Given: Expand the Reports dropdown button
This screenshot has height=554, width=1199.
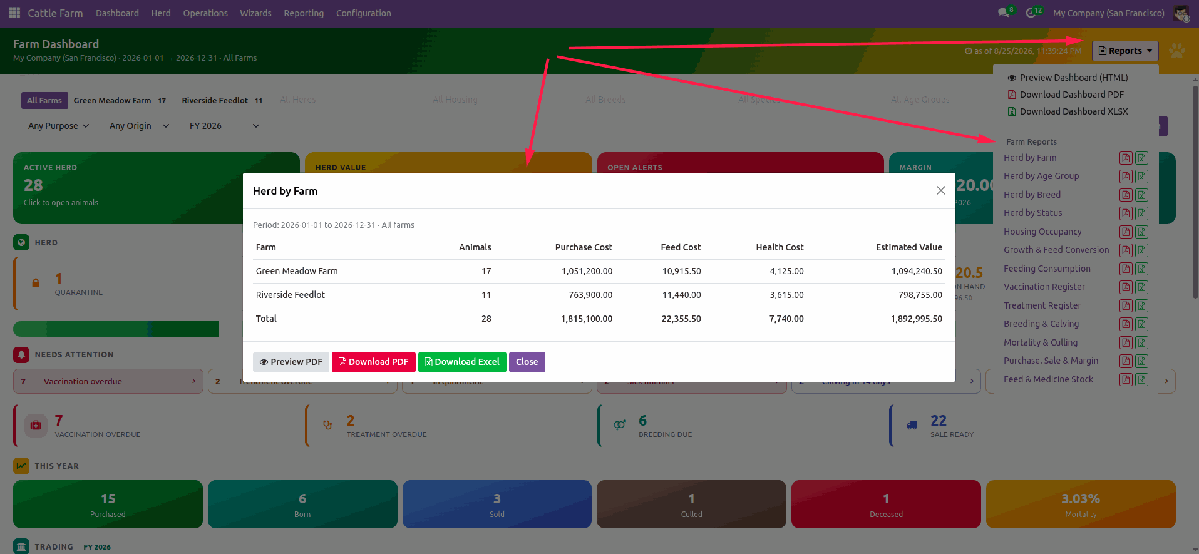Looking at the screenshot, I should coord(1125,51).
